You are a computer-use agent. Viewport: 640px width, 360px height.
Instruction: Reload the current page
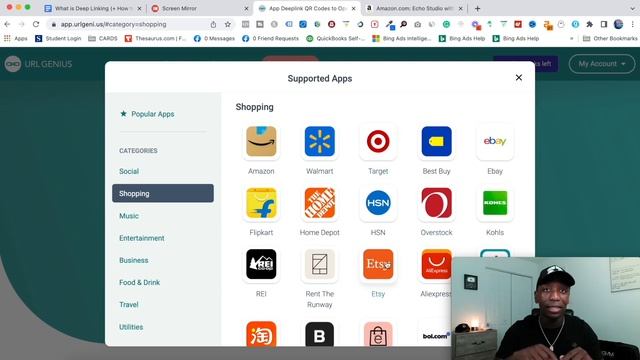[36, 24]
